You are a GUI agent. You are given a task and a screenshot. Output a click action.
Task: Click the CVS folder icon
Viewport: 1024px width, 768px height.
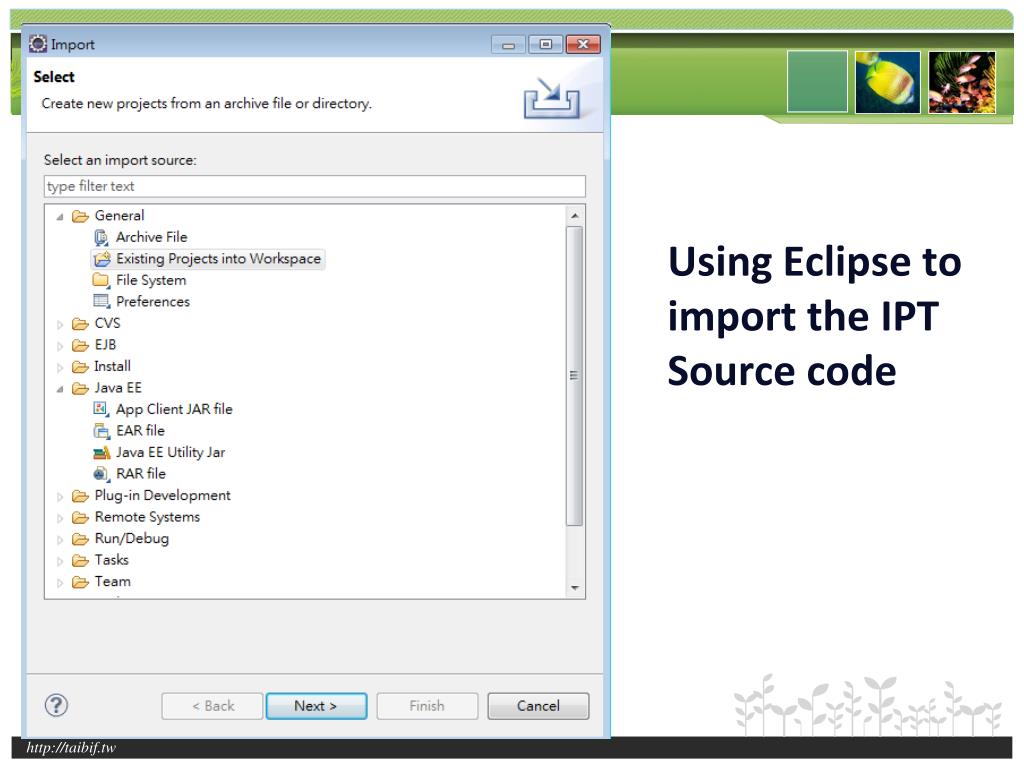(80, 324)
